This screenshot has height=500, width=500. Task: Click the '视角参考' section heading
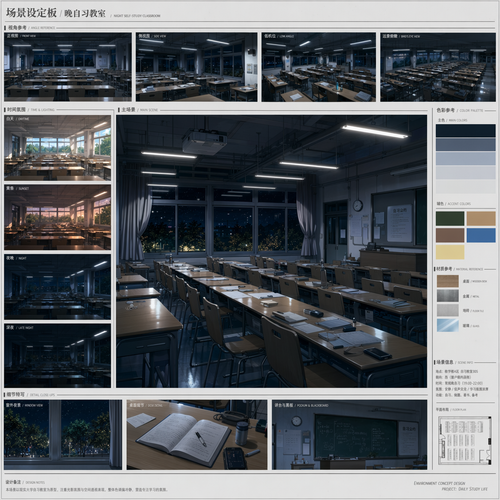click(17, 27)
